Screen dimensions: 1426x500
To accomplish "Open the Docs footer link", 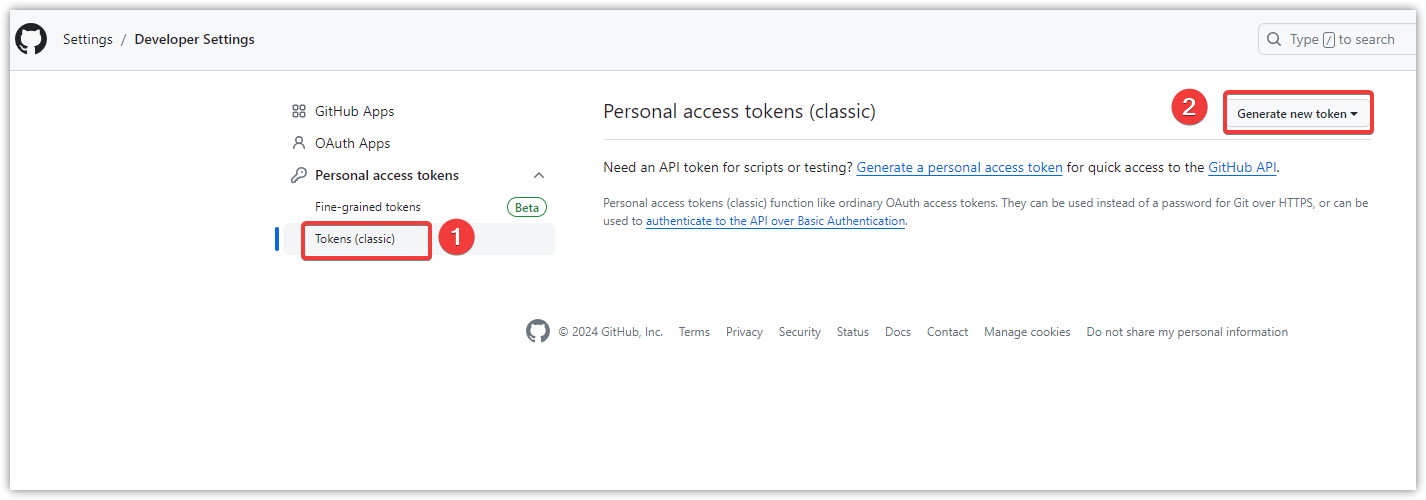I will (898, 332).
